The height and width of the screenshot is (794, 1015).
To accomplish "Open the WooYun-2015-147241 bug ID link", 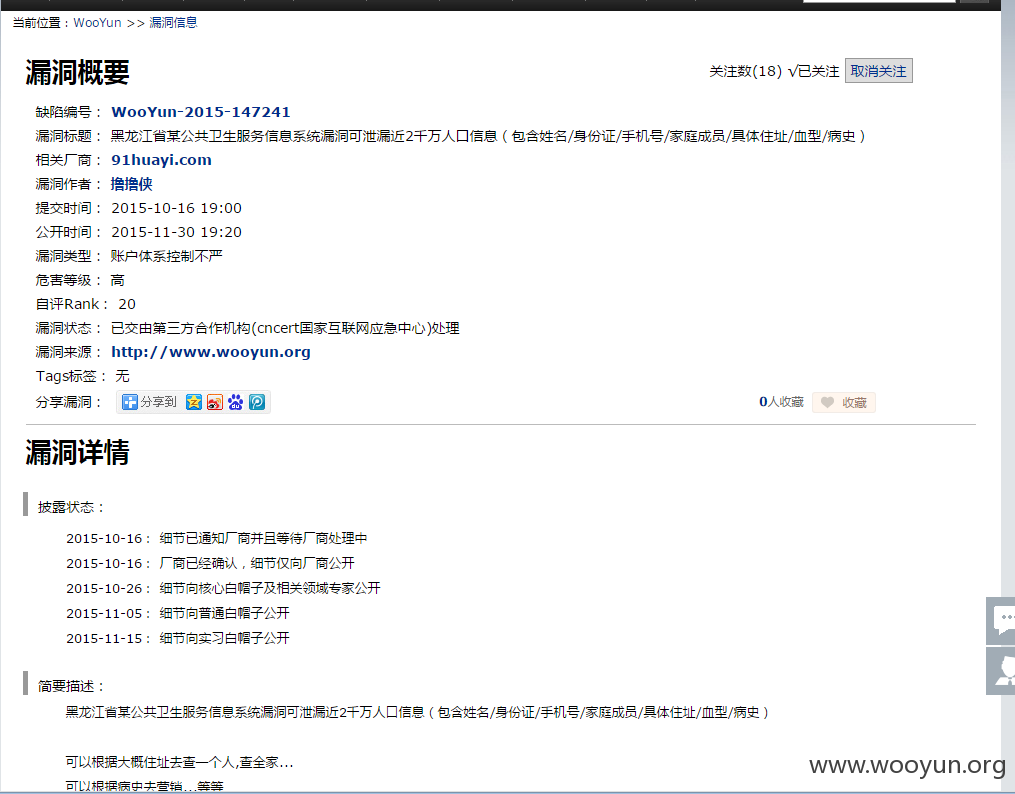I will (201, 112).
